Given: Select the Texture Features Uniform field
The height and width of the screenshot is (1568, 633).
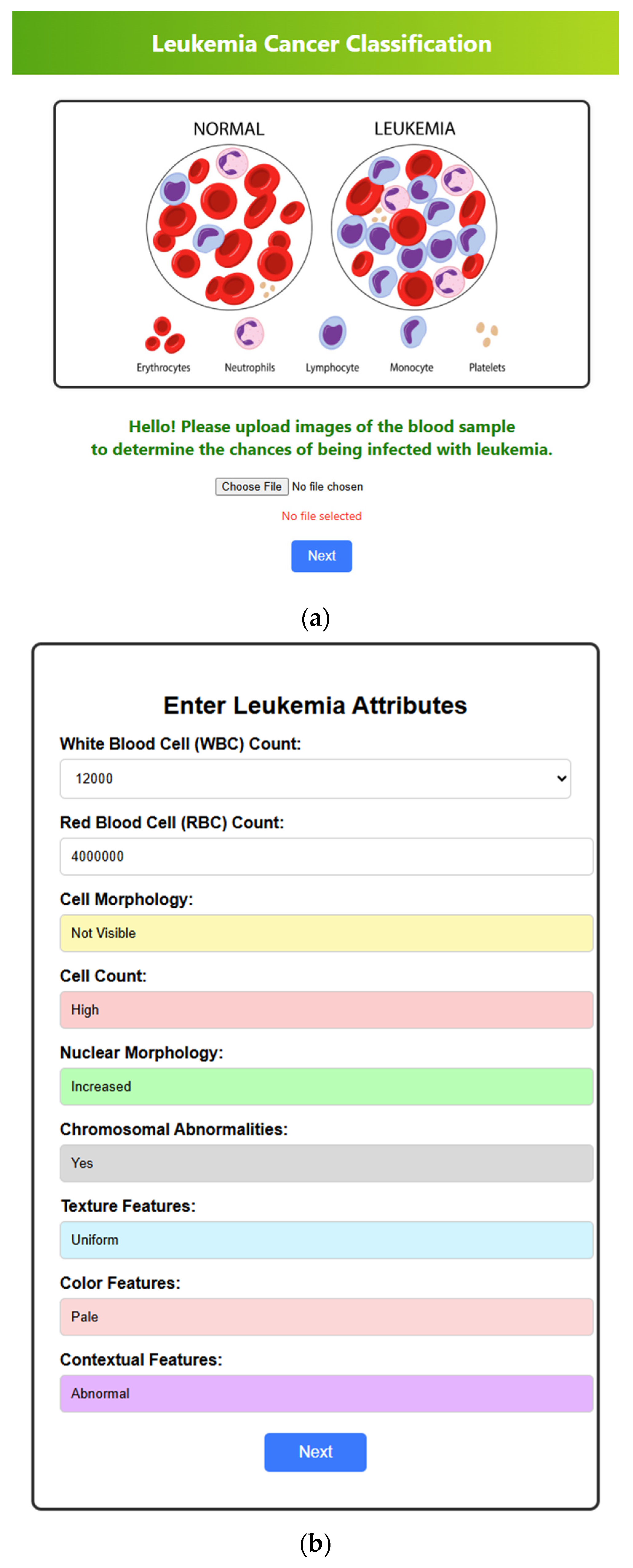Looking at the screenshot, I should point(326,1239).
